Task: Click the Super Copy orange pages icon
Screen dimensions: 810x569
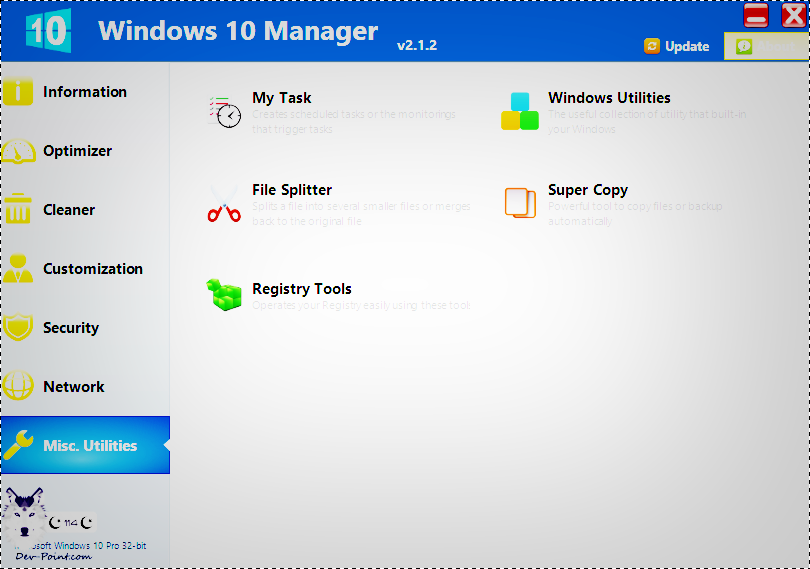Action: [x=520, y=203]
